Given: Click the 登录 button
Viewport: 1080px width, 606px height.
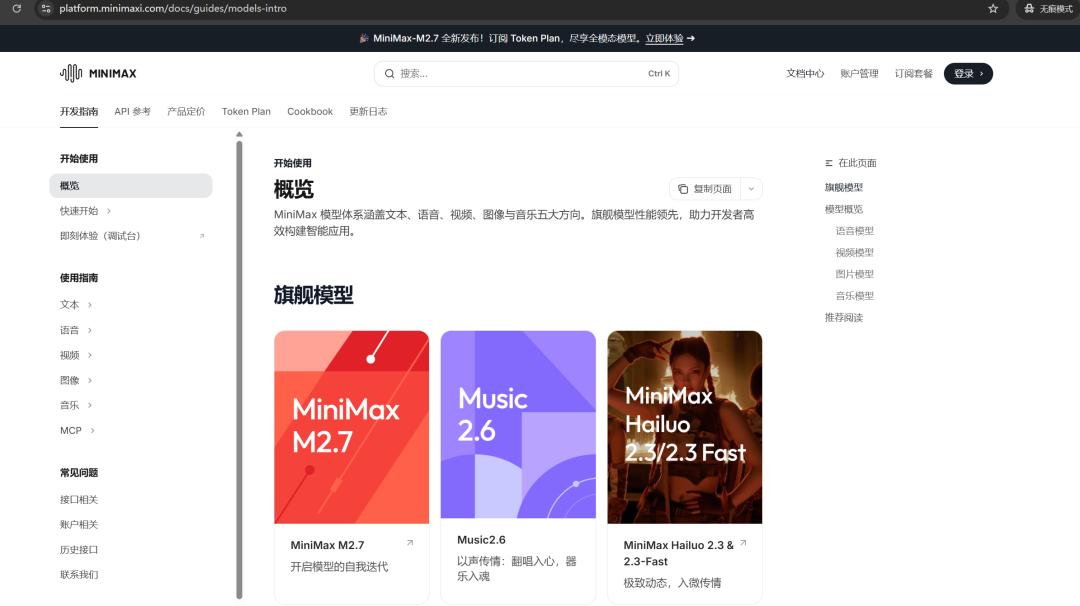Looking at the screenshot, I should tap(968, 74).
